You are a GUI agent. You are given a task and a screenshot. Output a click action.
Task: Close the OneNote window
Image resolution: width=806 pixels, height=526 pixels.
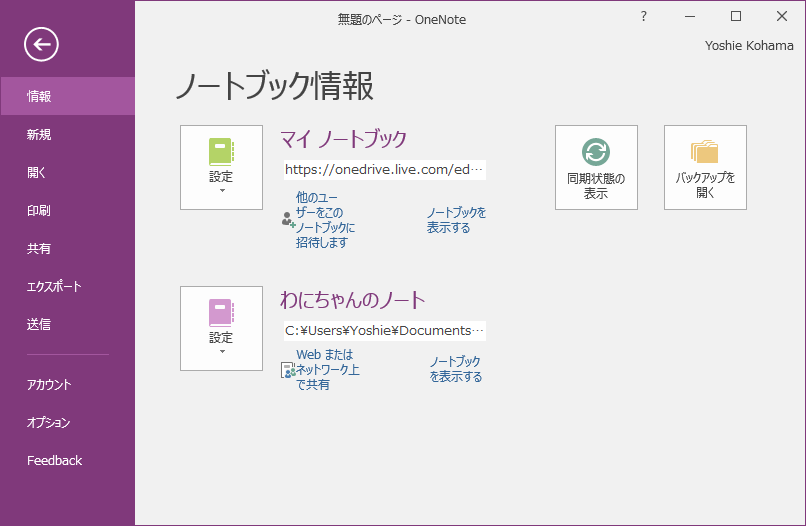click(782, 16)
